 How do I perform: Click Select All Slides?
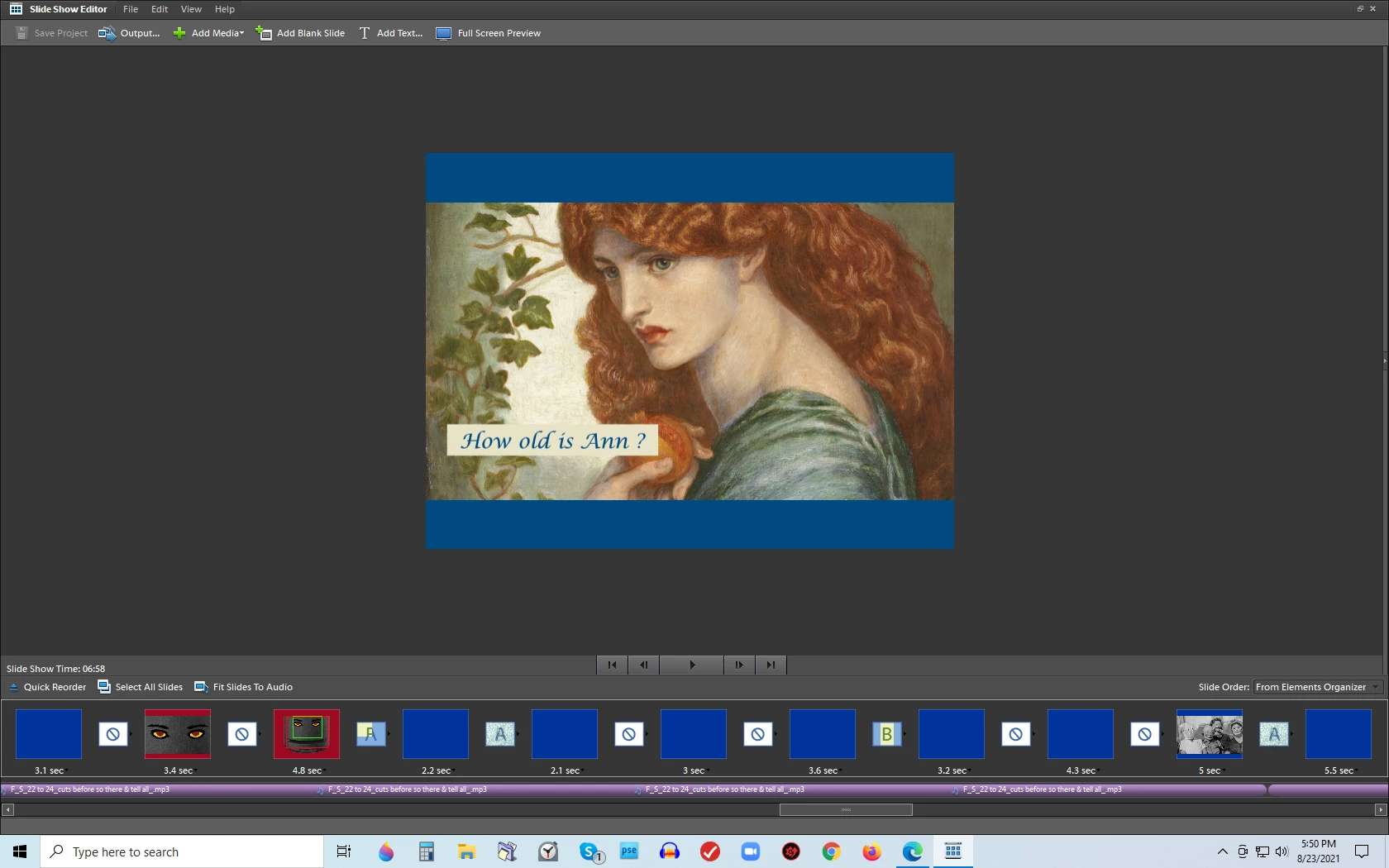pyautogui.click(x=140, y=687)
